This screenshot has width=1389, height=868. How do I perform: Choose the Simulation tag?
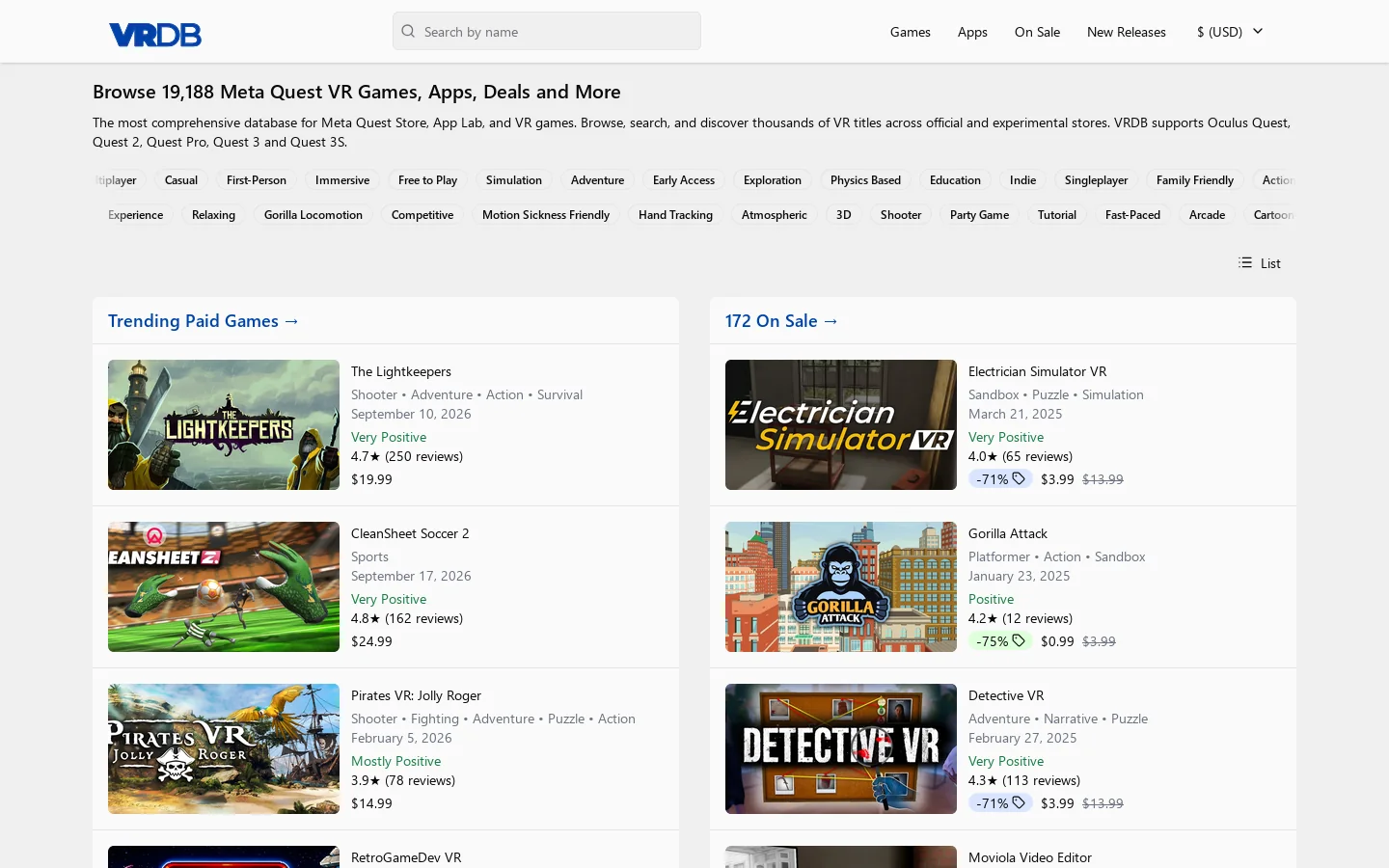pos(514,180)
